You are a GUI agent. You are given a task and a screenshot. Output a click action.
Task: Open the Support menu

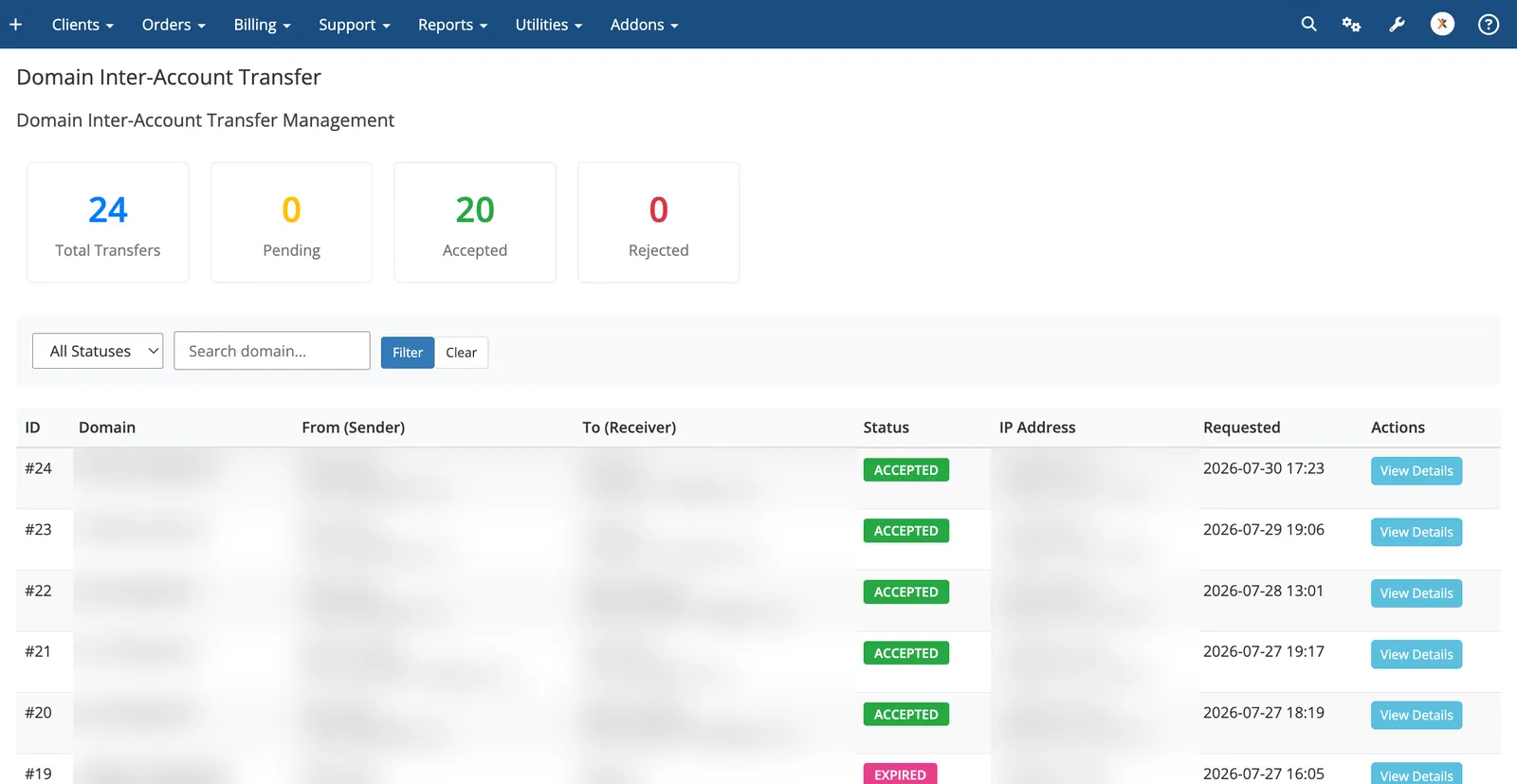click(x=355, y=25)
